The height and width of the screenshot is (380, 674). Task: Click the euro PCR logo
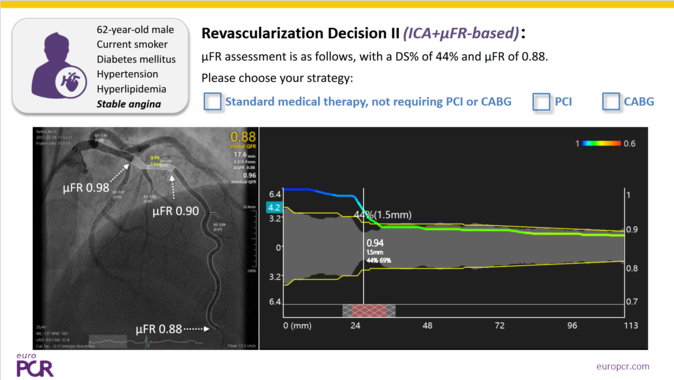[x=35, y=365]
